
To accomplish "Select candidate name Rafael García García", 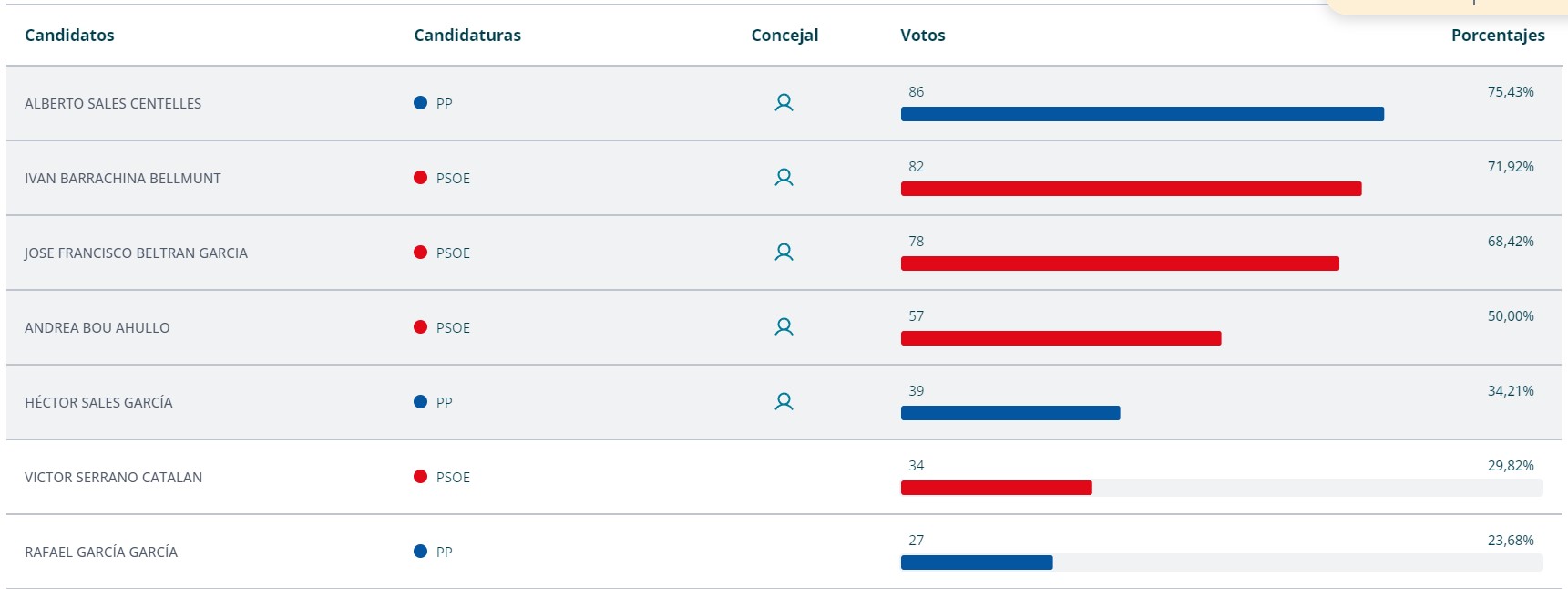I will tap(101, 553).
